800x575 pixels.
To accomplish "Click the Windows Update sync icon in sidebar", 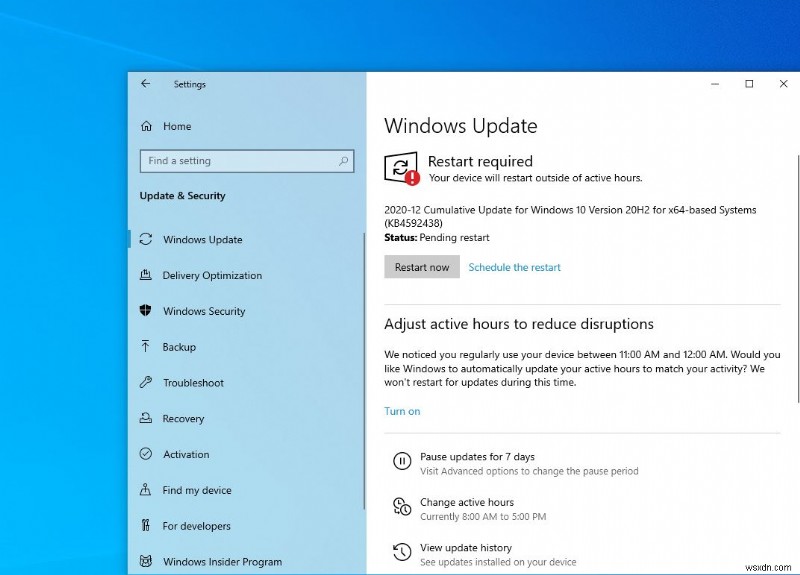I will coord(146,239).
